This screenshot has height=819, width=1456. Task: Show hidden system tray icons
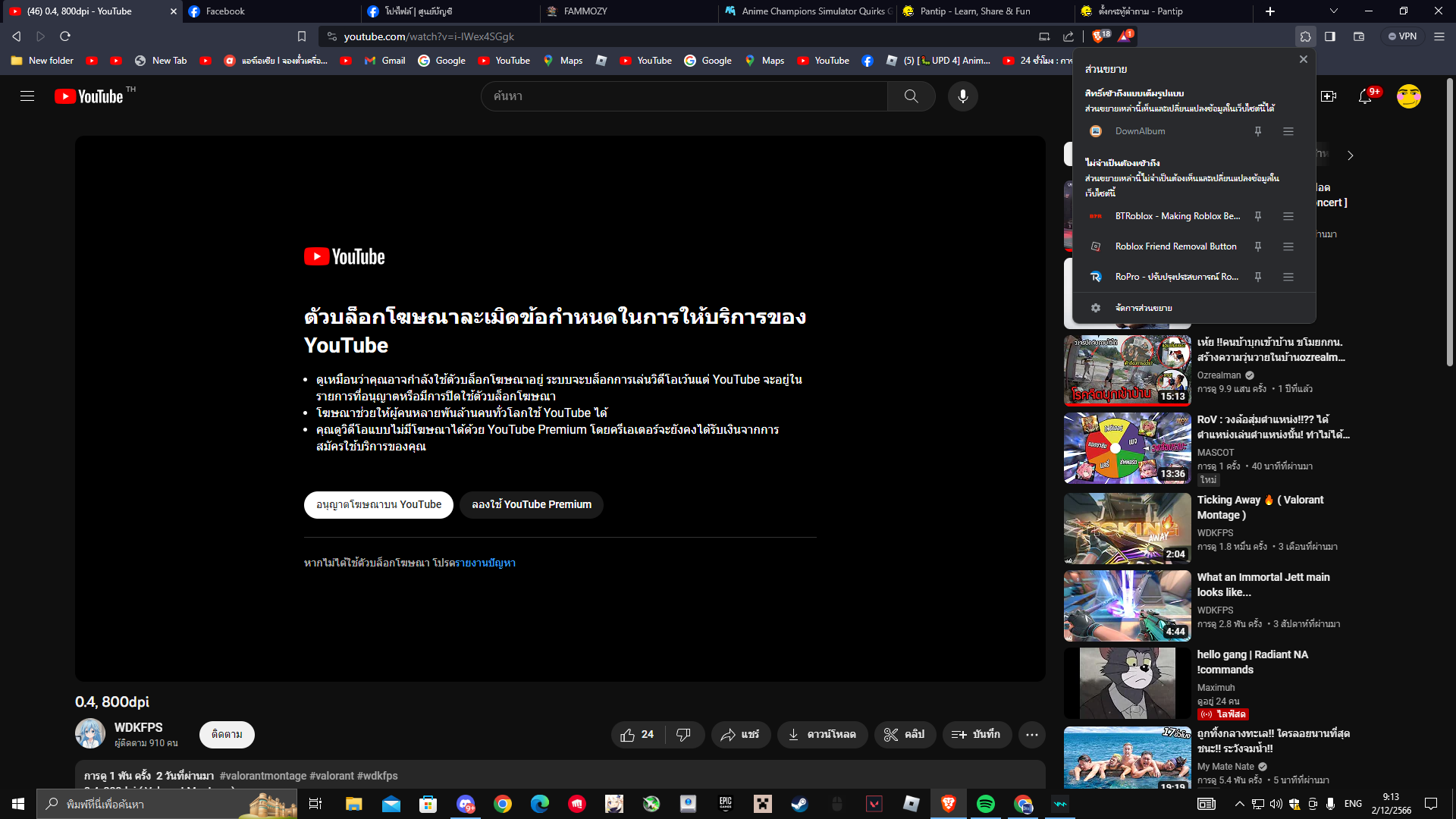[1239, 804]
